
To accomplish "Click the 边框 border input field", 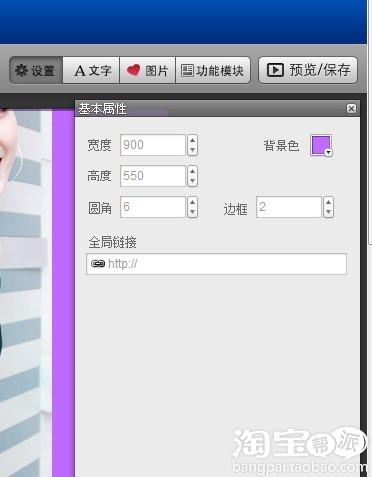I will (289, 207).
